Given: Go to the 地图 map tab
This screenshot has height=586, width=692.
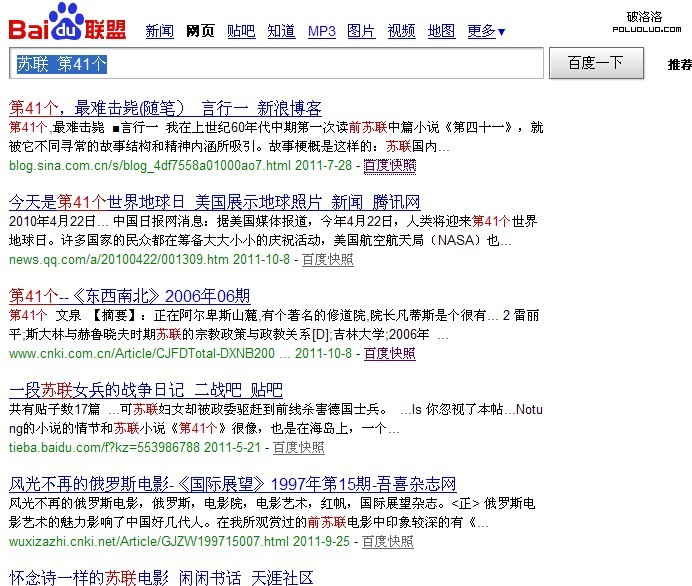Looking at the screenshot, I should [x=441, y=31].
